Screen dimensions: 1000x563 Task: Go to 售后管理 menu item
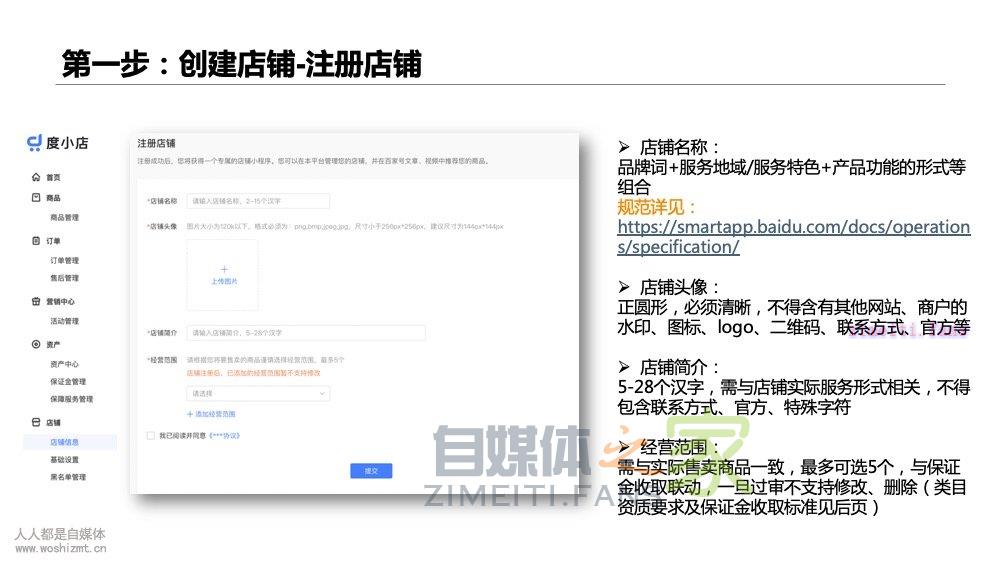64,278
